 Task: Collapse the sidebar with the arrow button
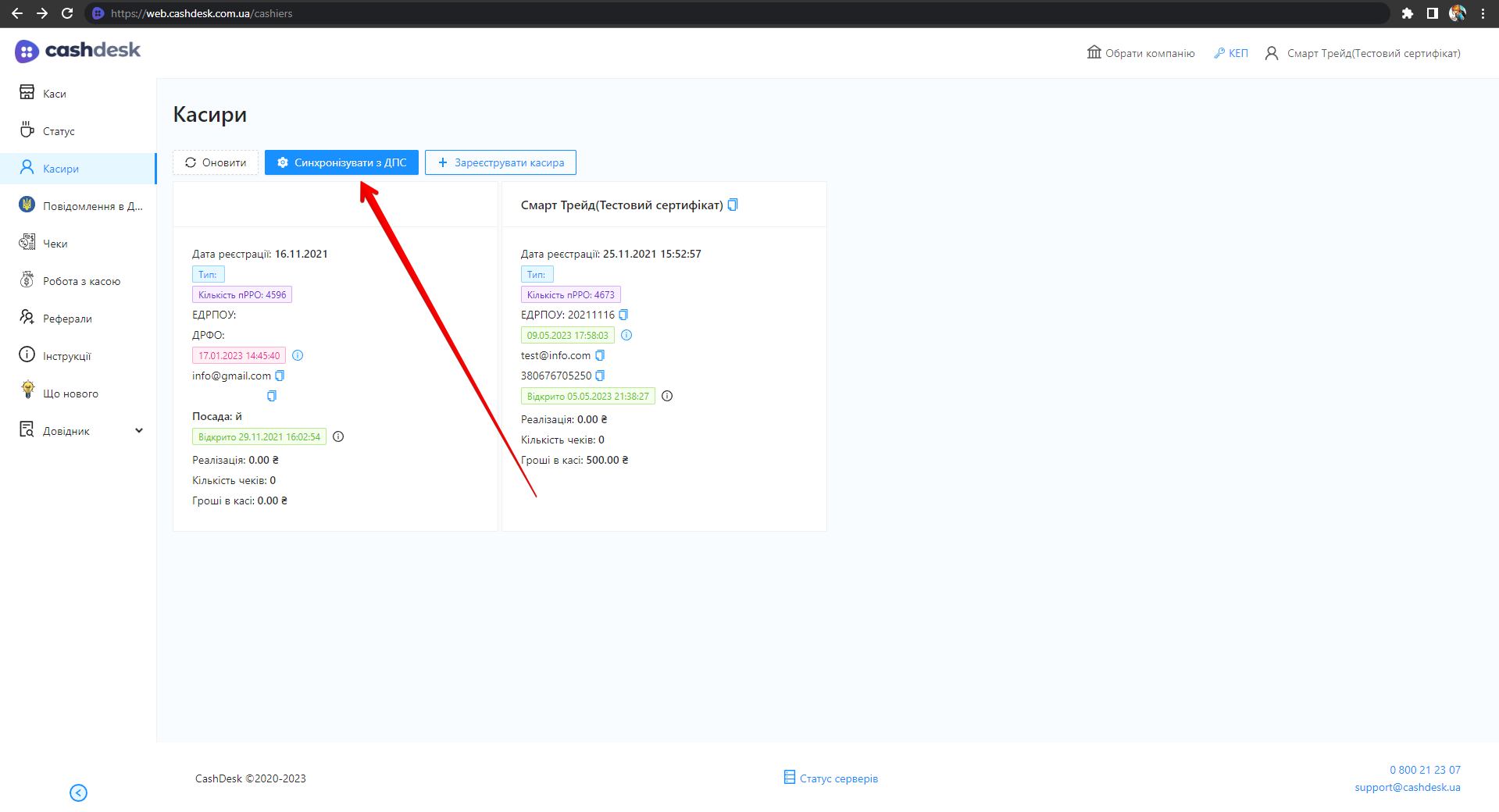coord(78,792)
